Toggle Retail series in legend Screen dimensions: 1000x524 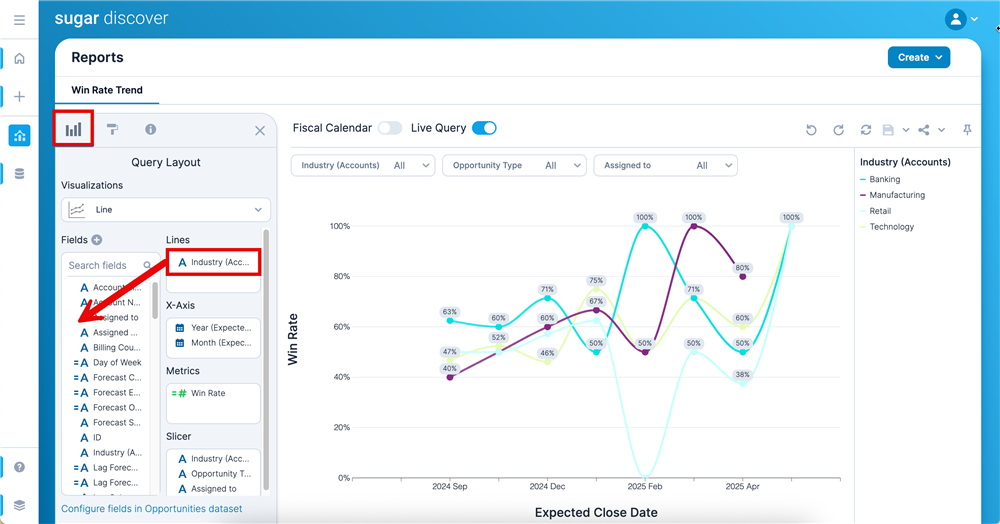[876, 211]
